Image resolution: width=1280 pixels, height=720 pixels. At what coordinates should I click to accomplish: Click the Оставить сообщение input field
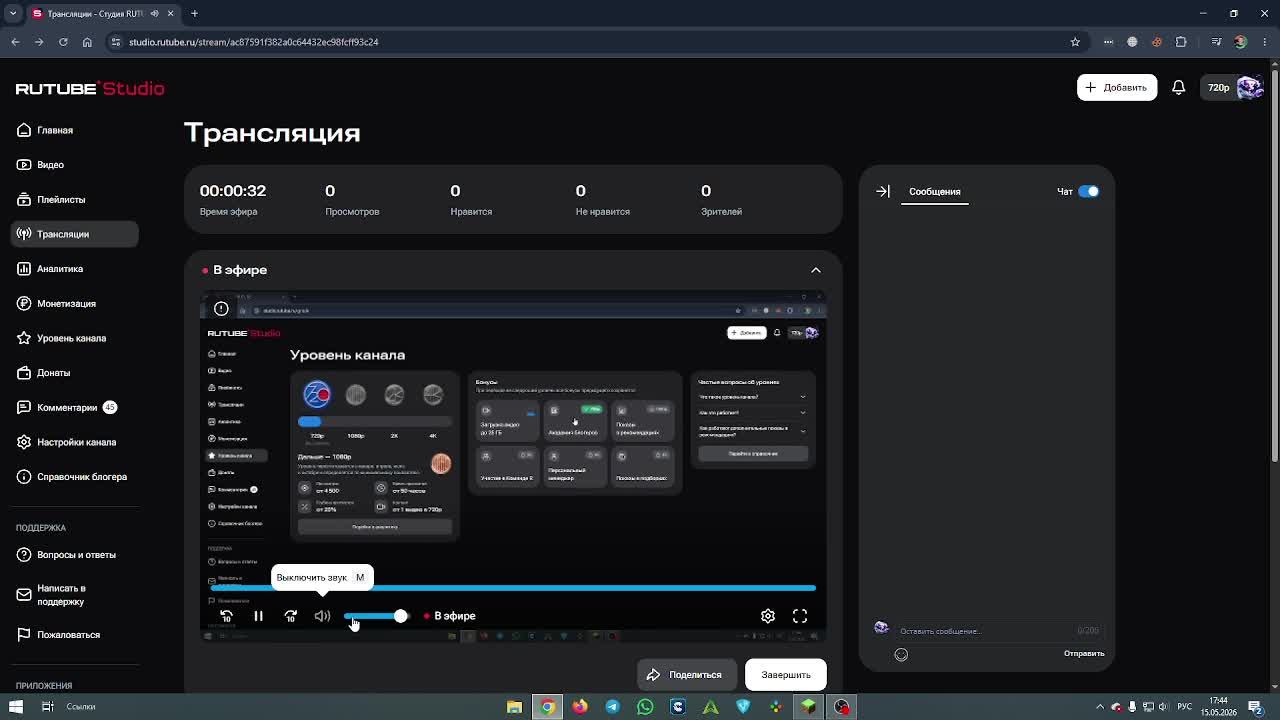[x=985, y=631]
